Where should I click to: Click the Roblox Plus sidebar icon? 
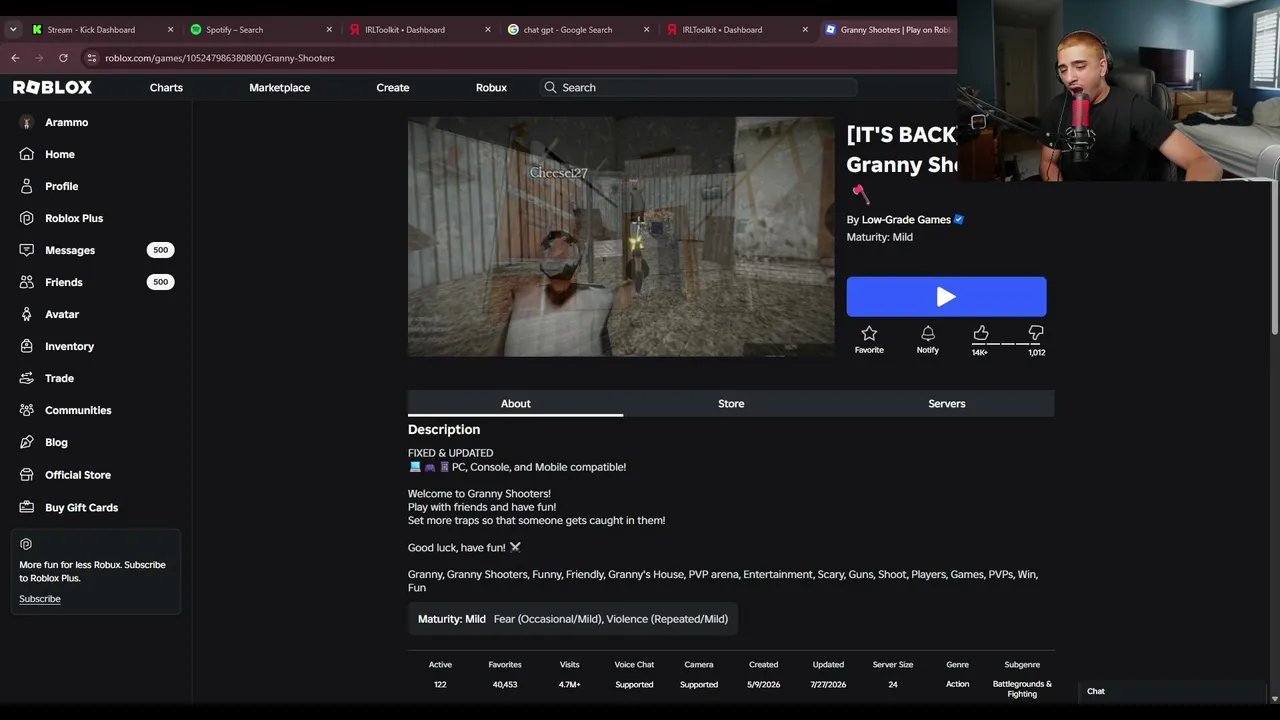pos(26,218)
